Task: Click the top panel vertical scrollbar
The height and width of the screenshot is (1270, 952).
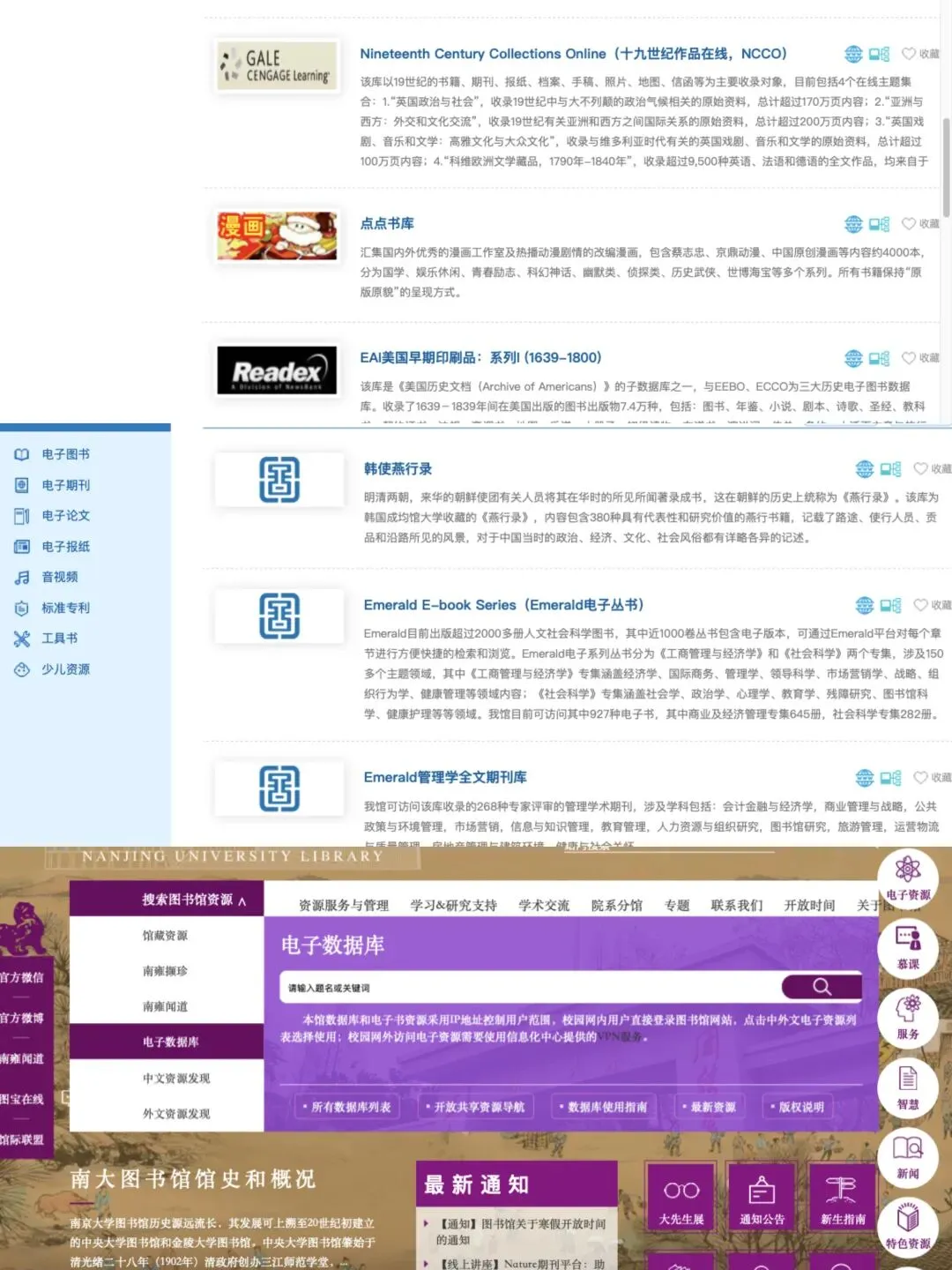Action: click(947, 168)
